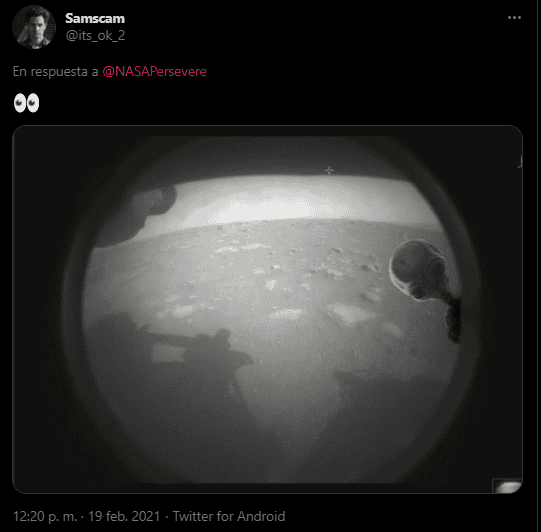The height and width of the screenshot is (532, 541).
Task: Open the @its_ok_2 handle profile
Action: coord(95,35)
